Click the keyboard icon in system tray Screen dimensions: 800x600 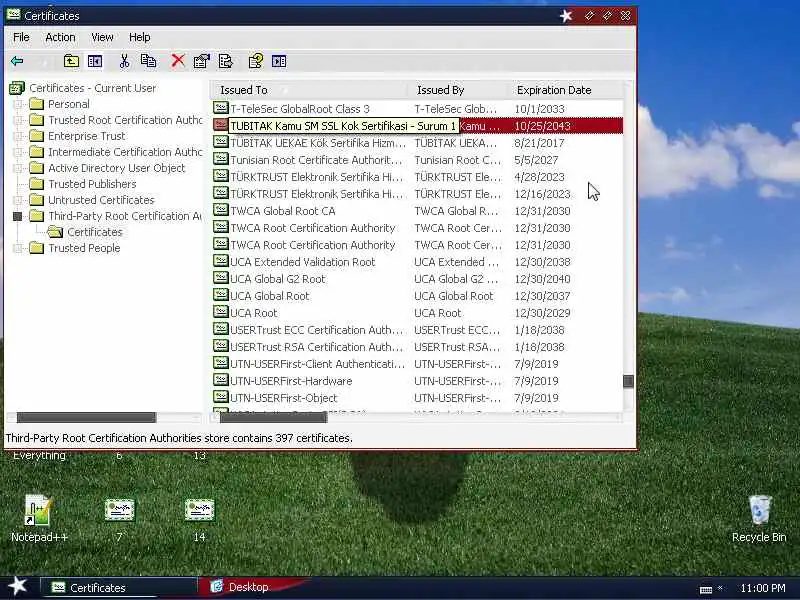[x=706, y=589]
